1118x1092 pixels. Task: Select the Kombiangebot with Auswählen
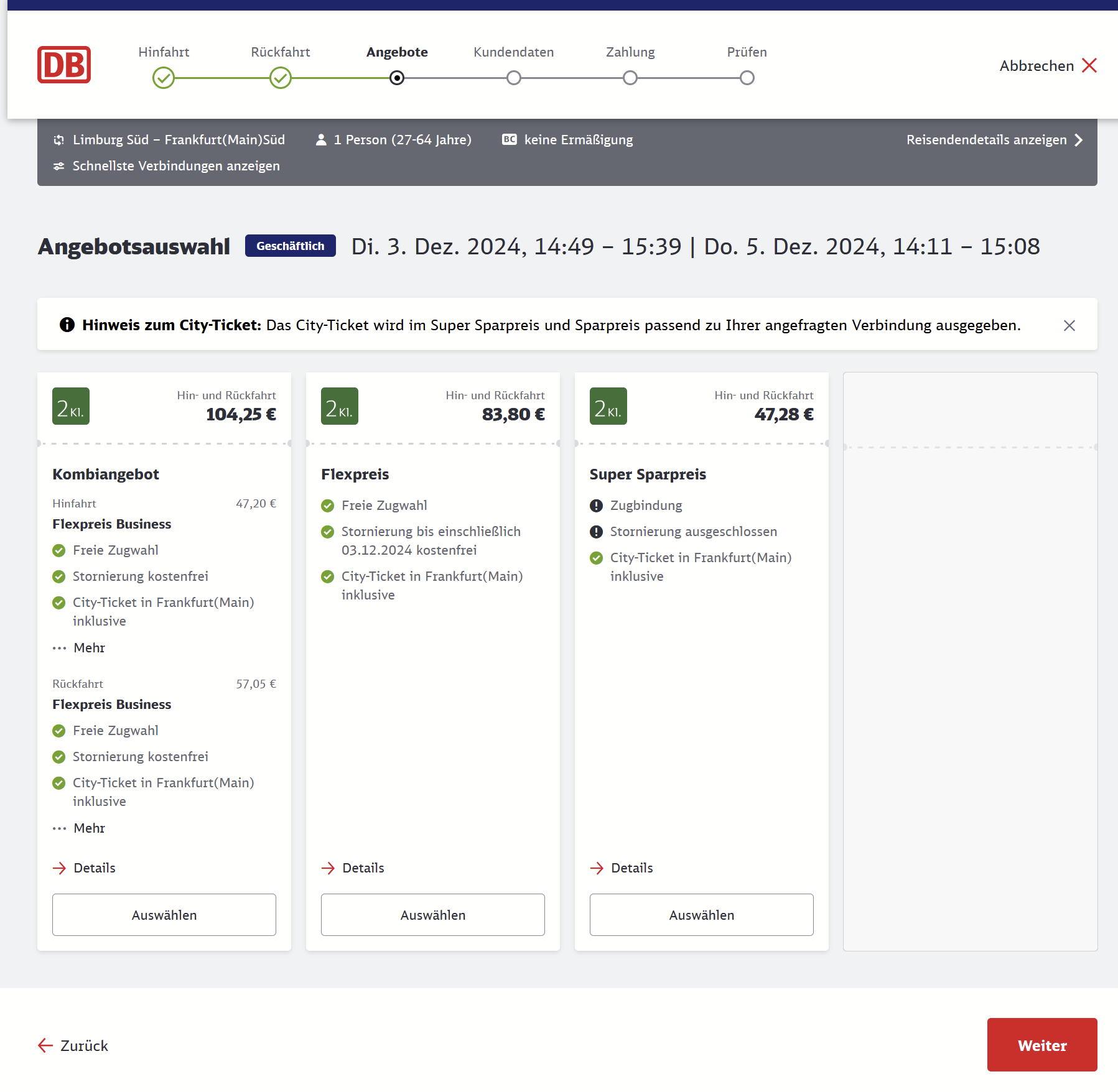click(x=164, y=915)
